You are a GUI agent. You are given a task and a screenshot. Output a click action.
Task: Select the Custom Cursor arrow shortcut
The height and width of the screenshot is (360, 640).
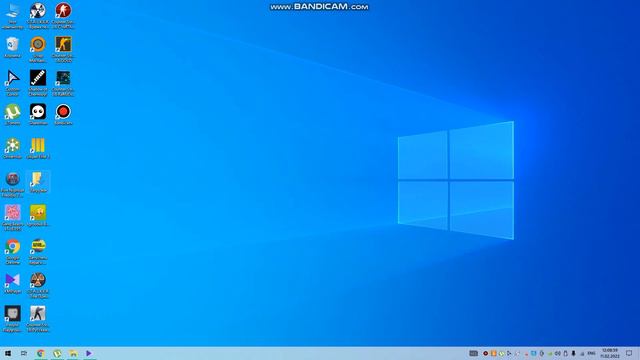point(13,83)
